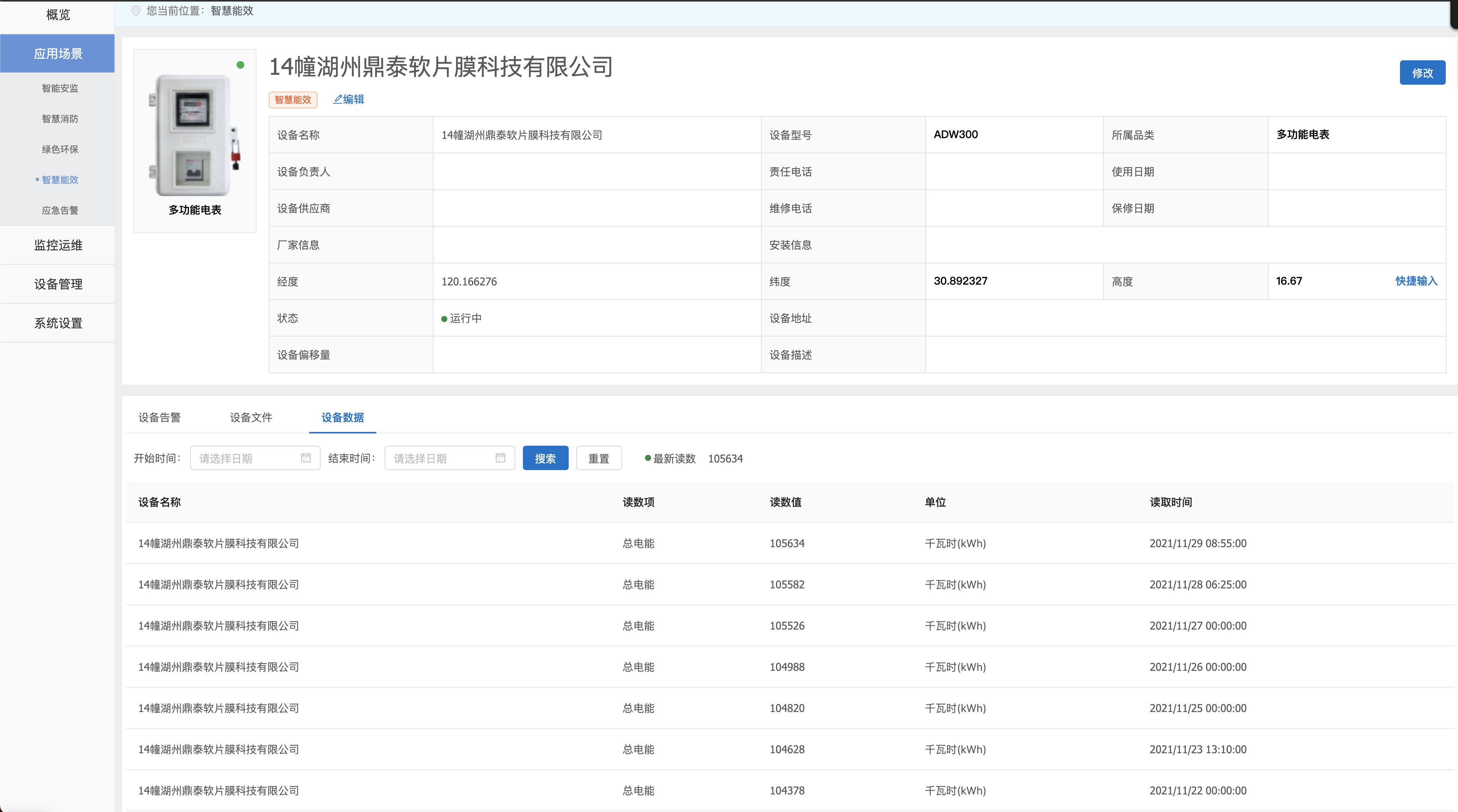
Task: Click the 快捷输入 link in height row
Action: 1416,281
